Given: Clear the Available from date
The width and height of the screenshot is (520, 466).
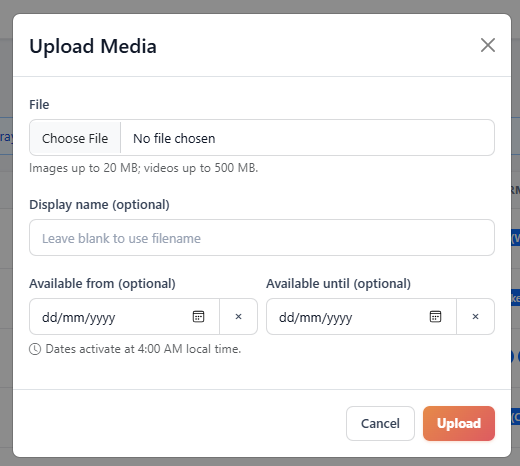Looking at the screenshot, I should [238, 317].
